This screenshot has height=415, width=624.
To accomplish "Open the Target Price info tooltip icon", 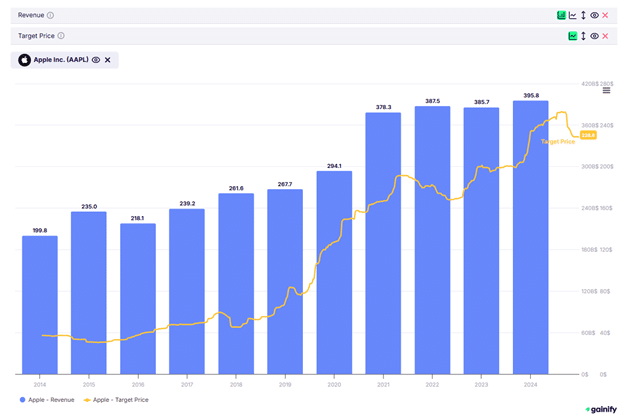I will [x=61, y=35].
